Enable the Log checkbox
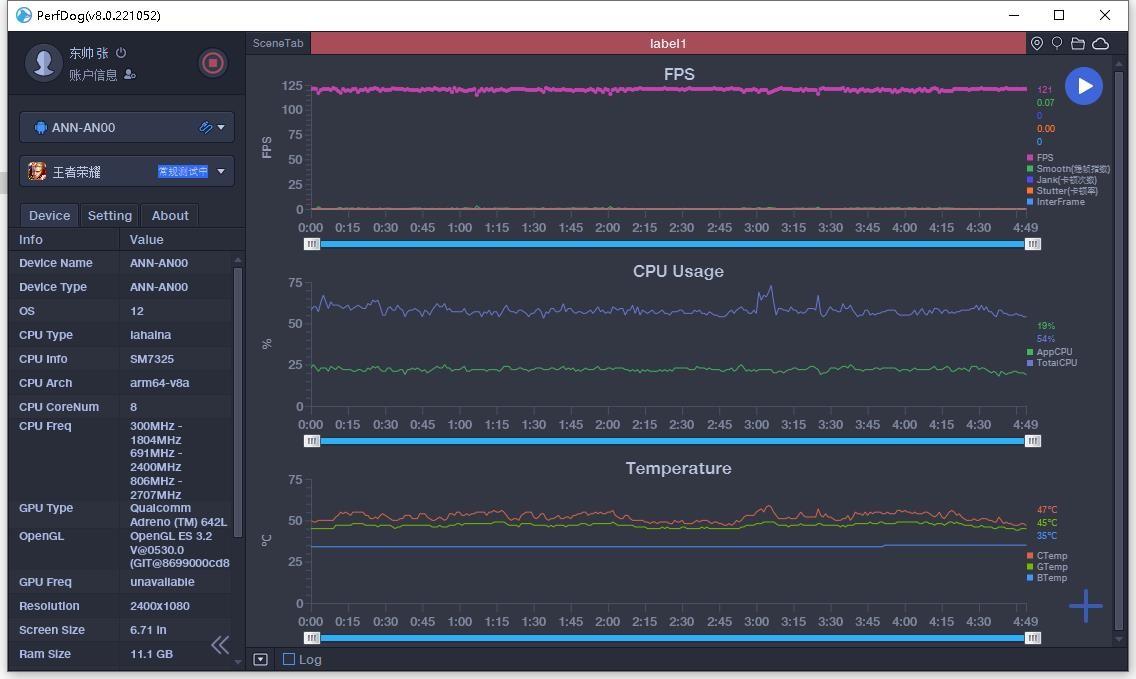 [289, 659]
